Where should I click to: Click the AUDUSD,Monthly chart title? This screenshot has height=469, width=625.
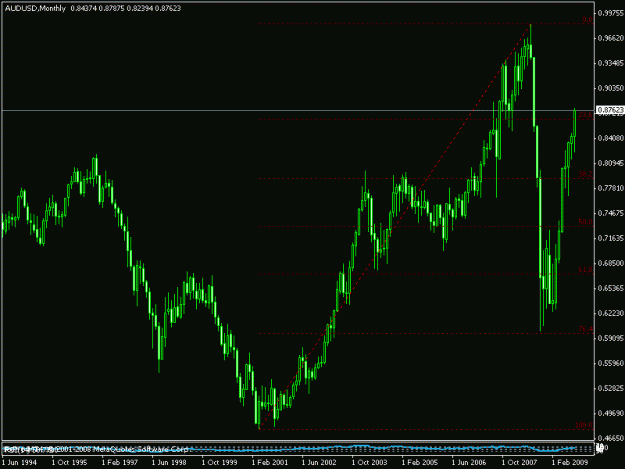(35, 8)
